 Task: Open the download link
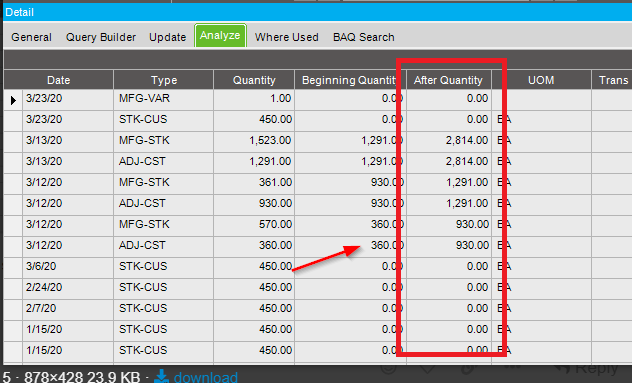206,377
